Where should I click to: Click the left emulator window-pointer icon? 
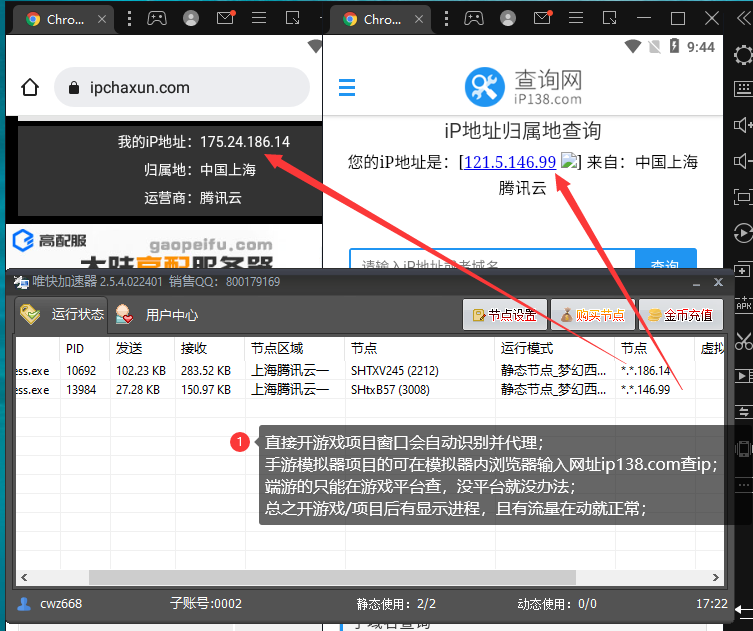point(292,19)
